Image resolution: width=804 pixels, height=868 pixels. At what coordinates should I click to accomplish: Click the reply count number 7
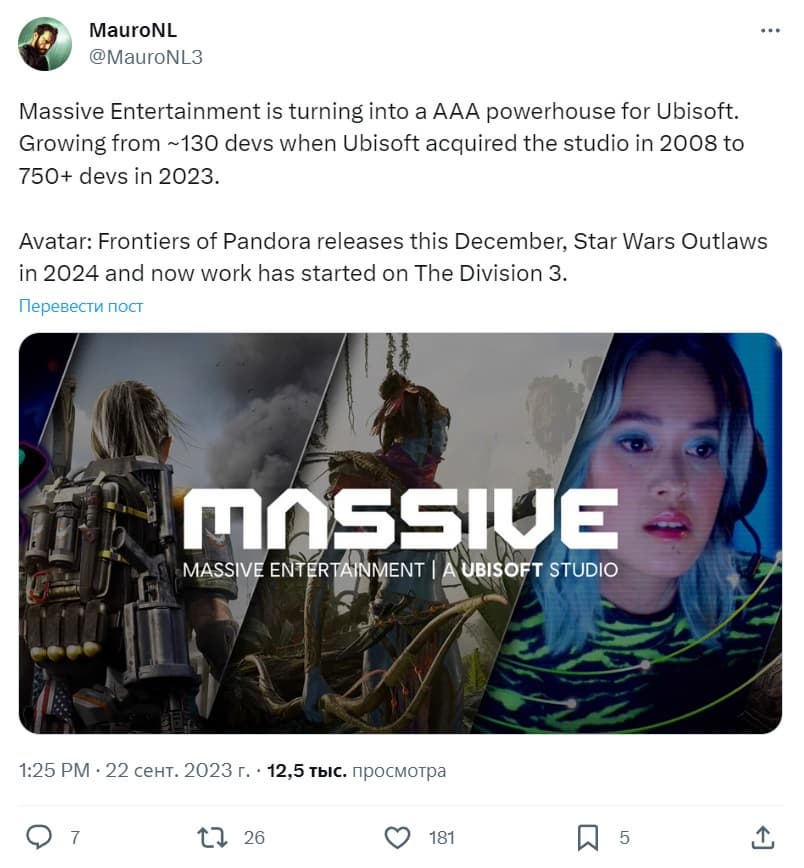(75, 837)
